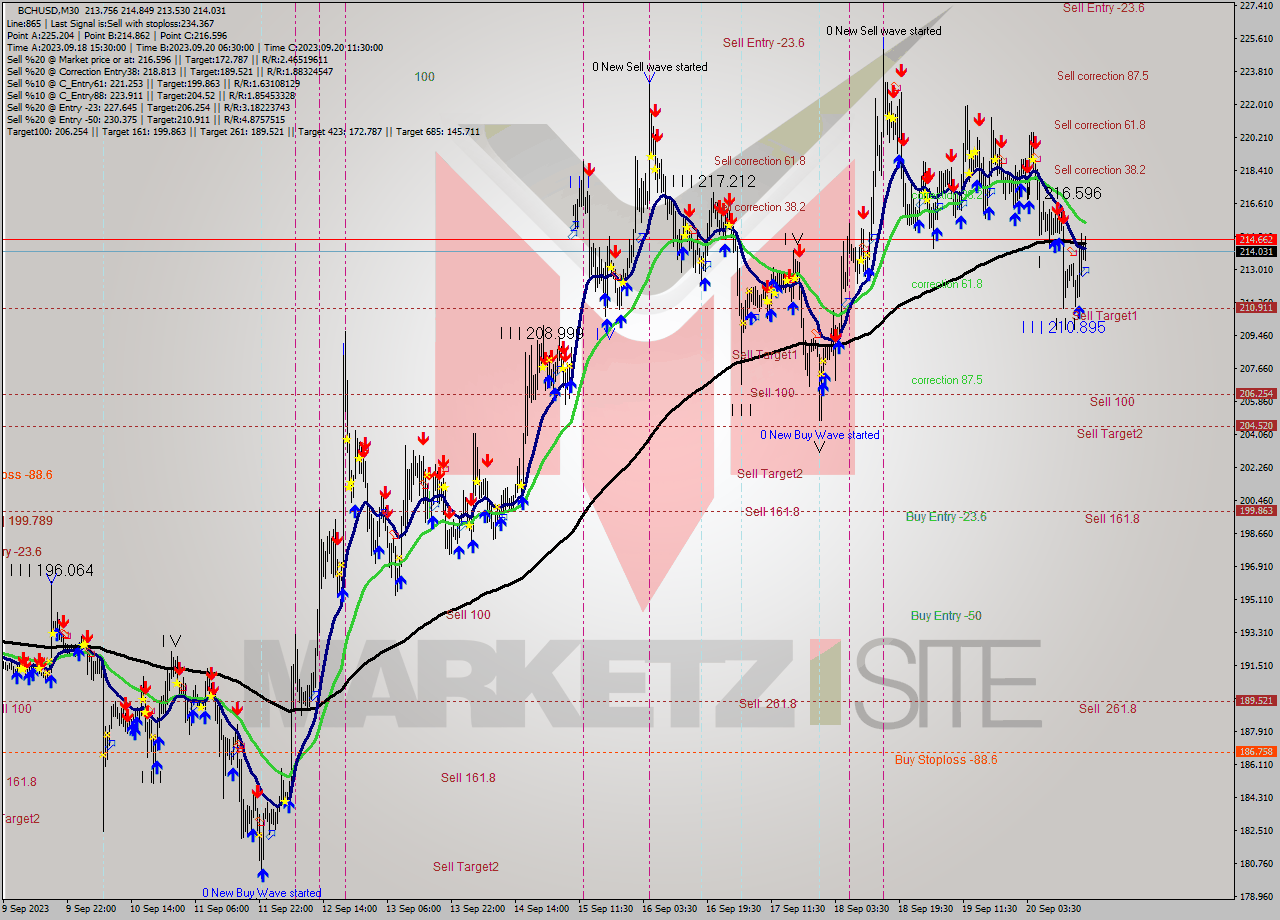This screenshot has height=920, width=1280.
Task: Click the 198.660 price axis value
Action: (x=1256, y=534)
